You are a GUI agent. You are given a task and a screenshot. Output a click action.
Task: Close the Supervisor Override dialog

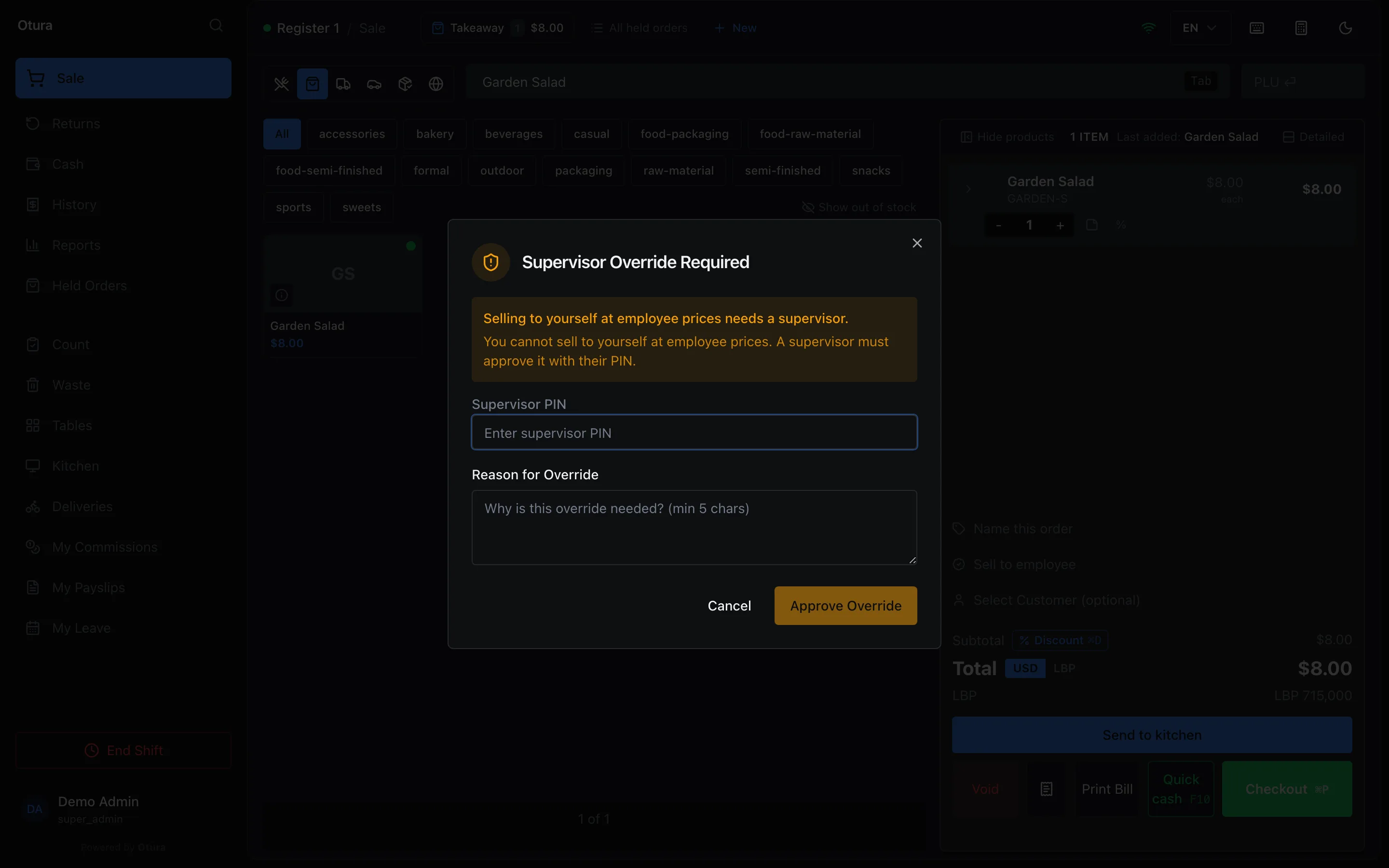(917, 244)
